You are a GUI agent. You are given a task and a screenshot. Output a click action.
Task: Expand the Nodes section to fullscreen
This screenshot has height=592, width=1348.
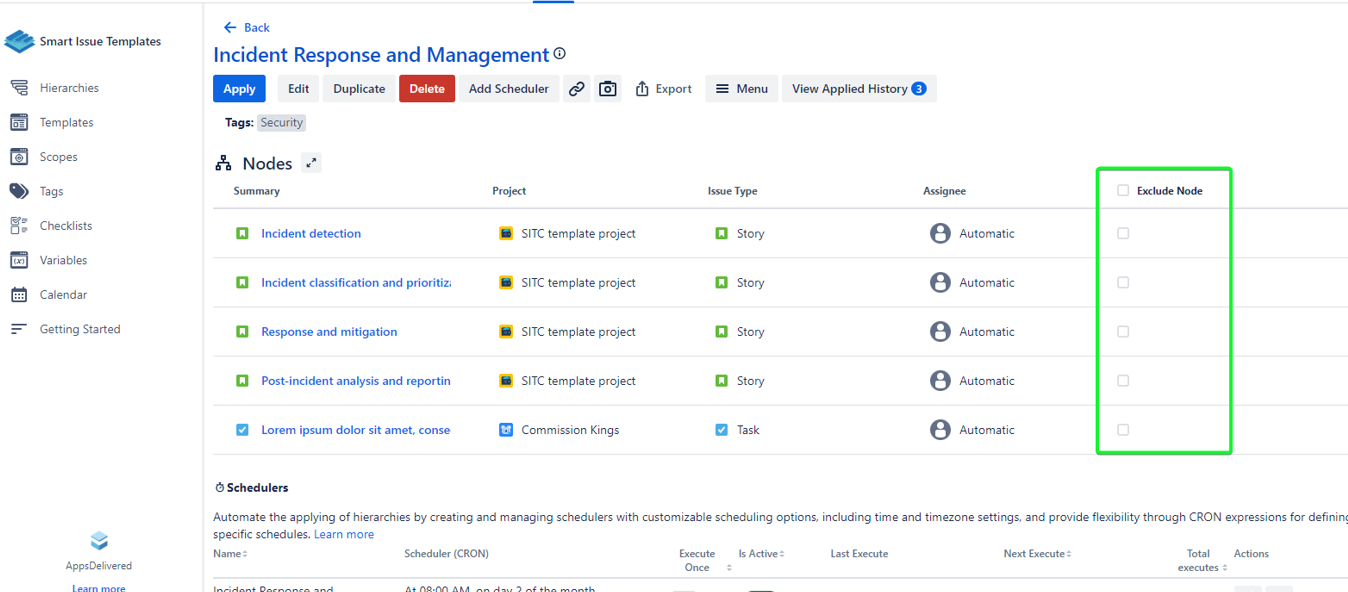pyautogui.click(x=312, y=163)
